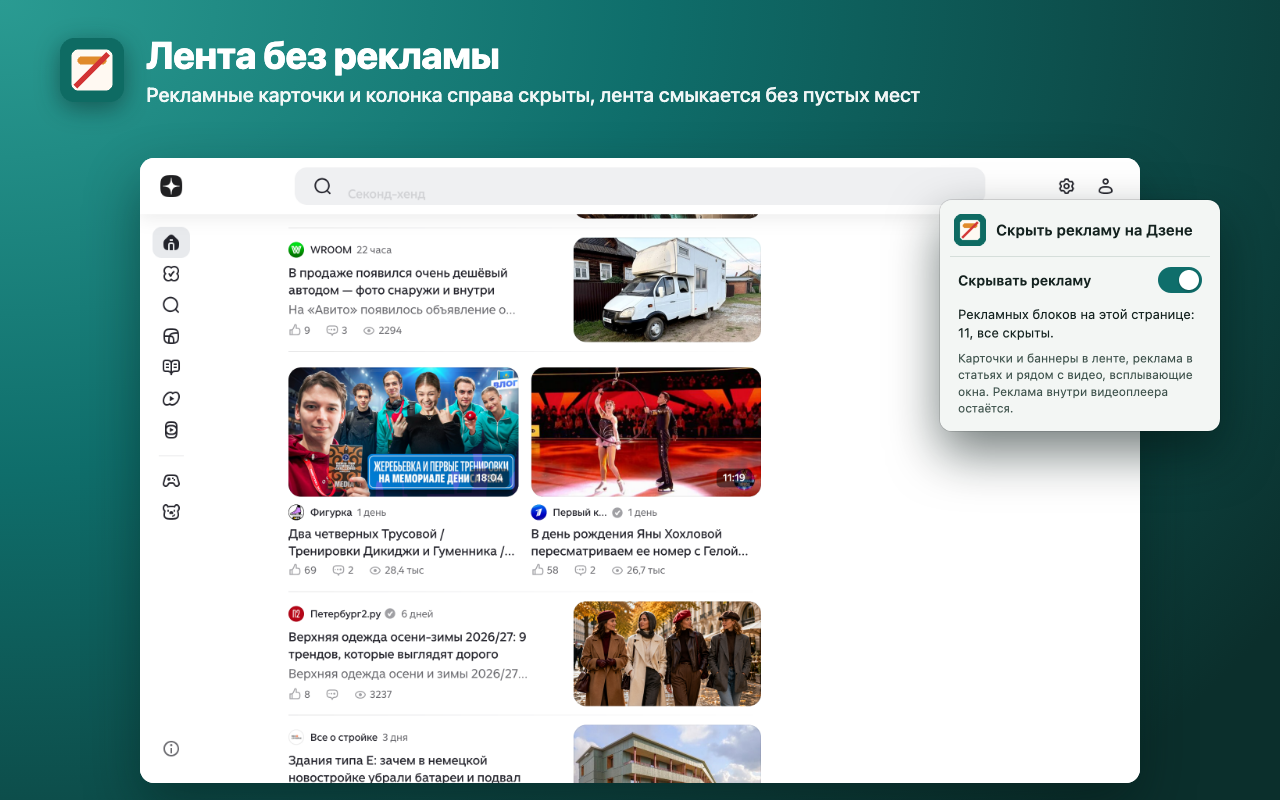Toggle the Скрывать рекламу switch off
This screenshot has width=1280, height=800.
1180,280
